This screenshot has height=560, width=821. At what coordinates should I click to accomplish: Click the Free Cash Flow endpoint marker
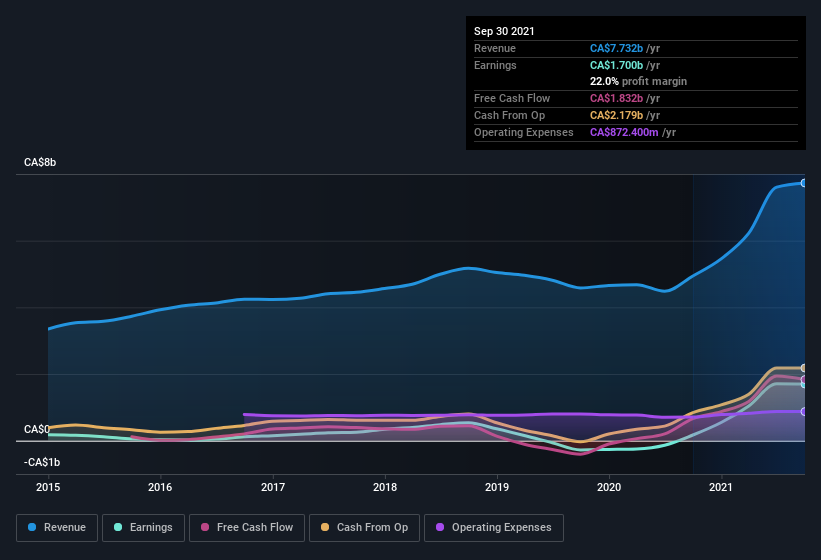click(x=804, y=379)
